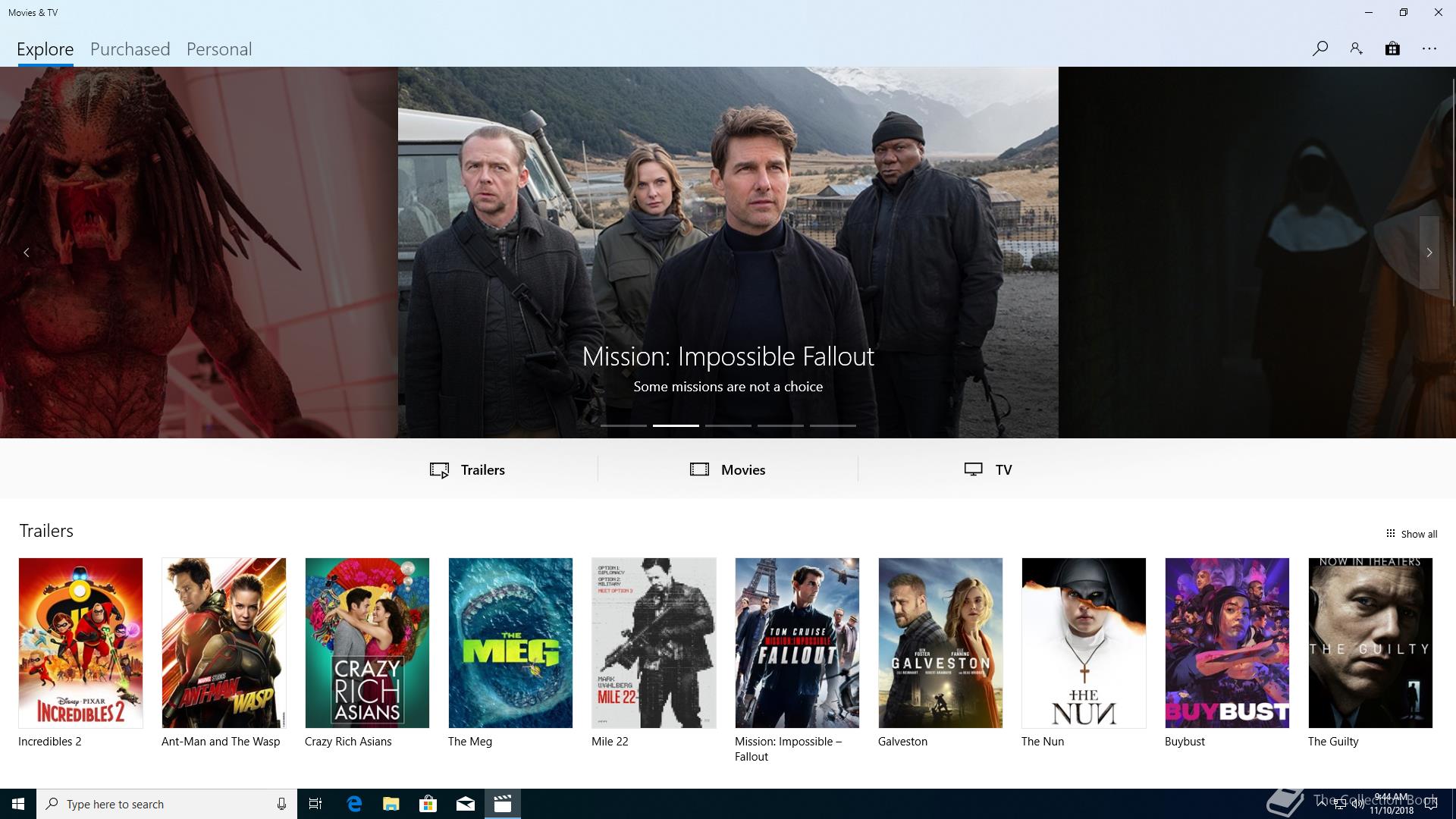The height and width of the screenshot is (819, 1456).
Task: Open the Movies category button
Action: coord(728,469)
